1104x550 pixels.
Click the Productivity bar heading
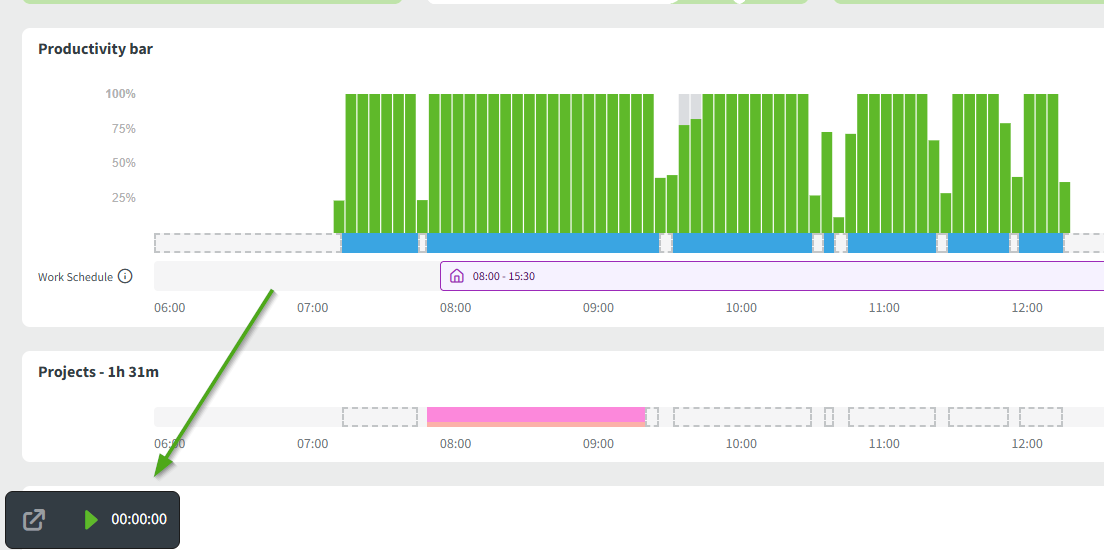(95, 49)
